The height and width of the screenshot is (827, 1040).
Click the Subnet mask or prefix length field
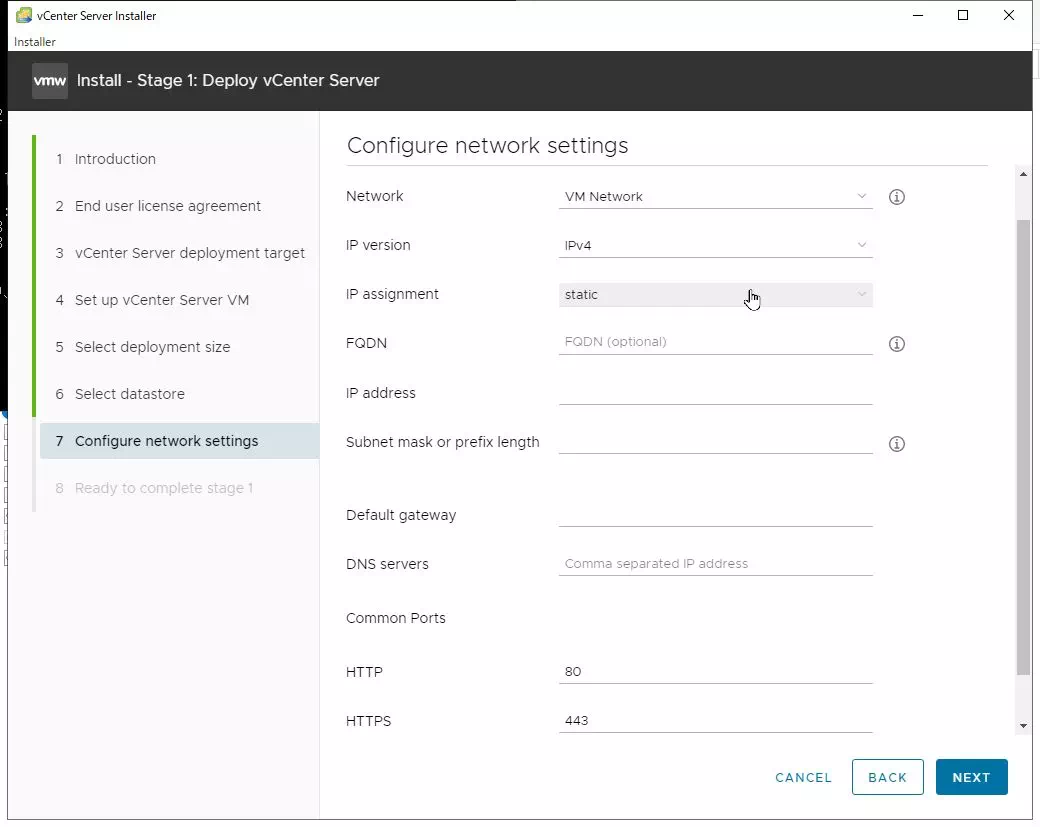[715, 442]
